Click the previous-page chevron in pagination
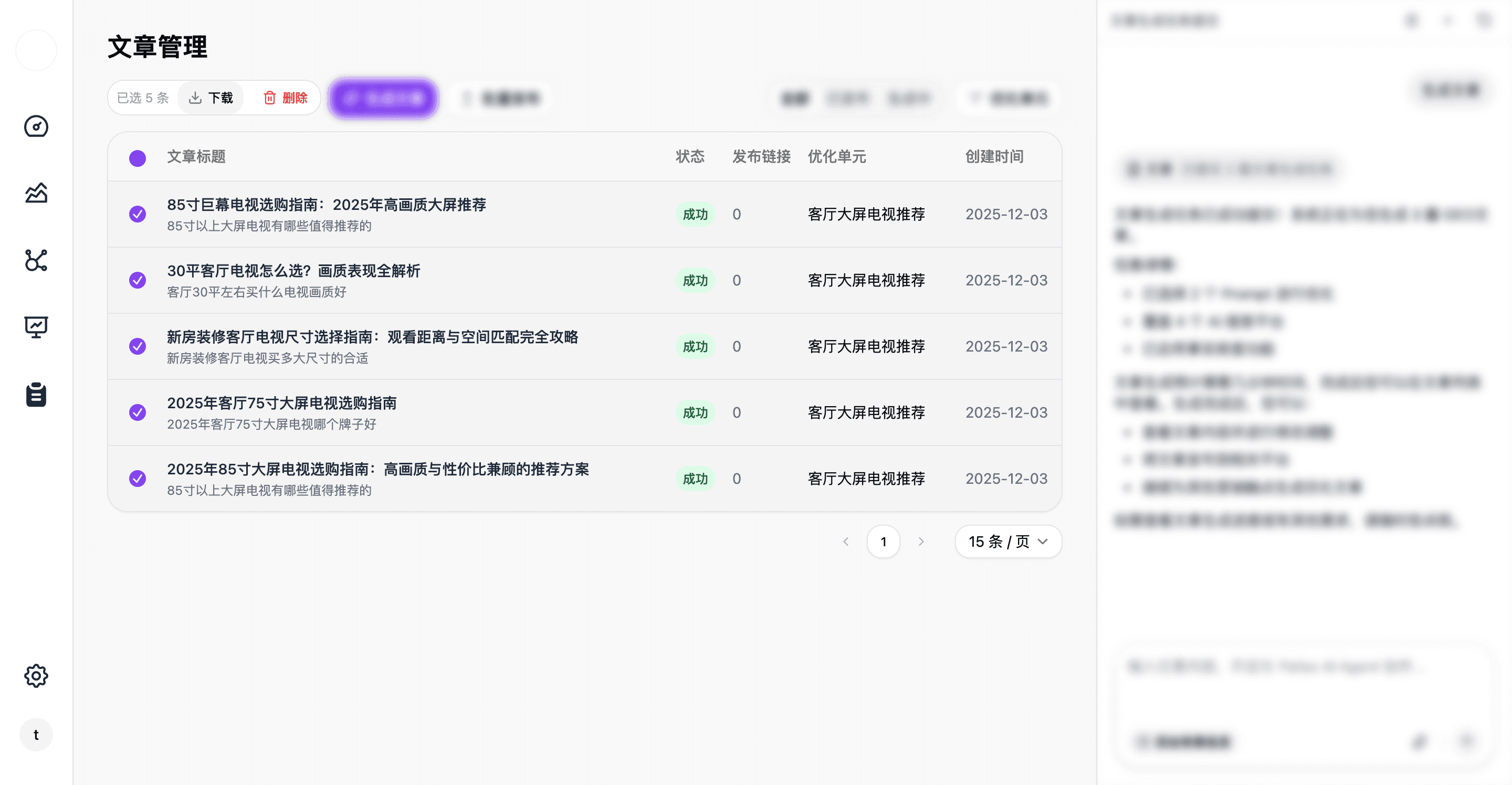 [846, 542]
